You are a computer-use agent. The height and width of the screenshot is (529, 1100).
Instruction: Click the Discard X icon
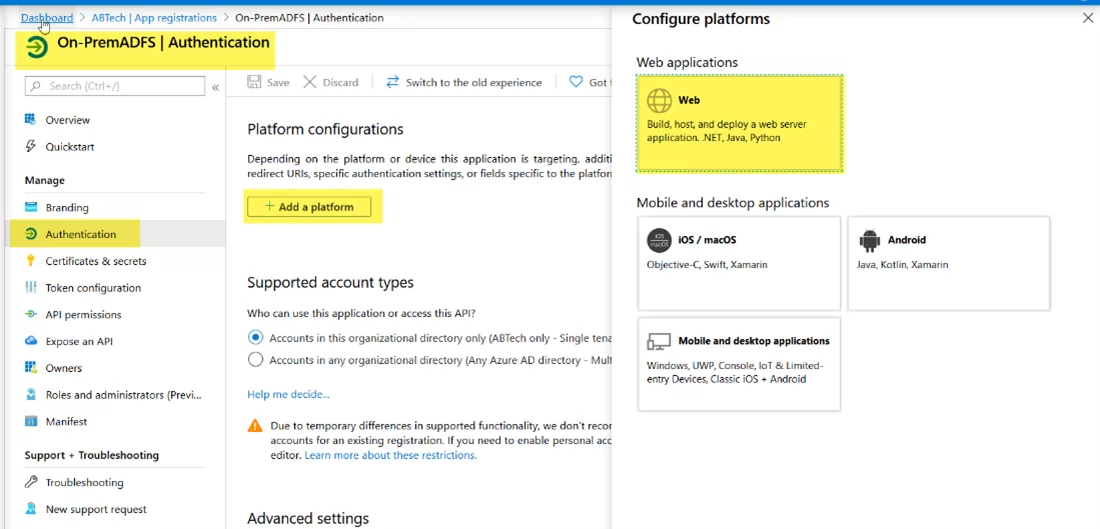pos(310,82)
